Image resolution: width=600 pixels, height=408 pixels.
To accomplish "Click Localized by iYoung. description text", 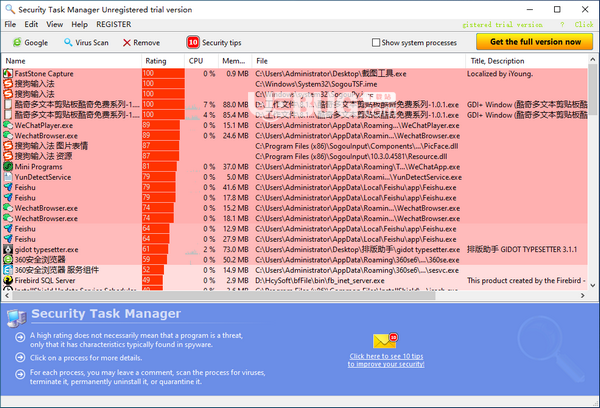I will point(500,73).
